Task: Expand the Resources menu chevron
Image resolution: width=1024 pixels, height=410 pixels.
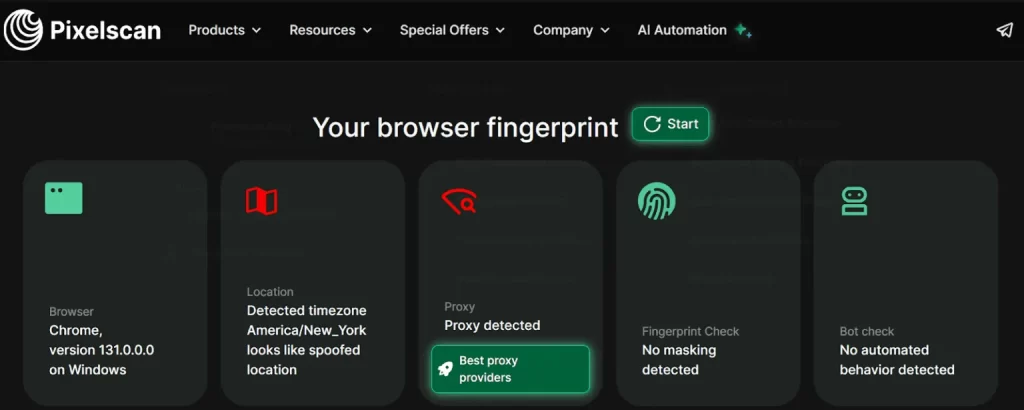Action: (368, 31)
